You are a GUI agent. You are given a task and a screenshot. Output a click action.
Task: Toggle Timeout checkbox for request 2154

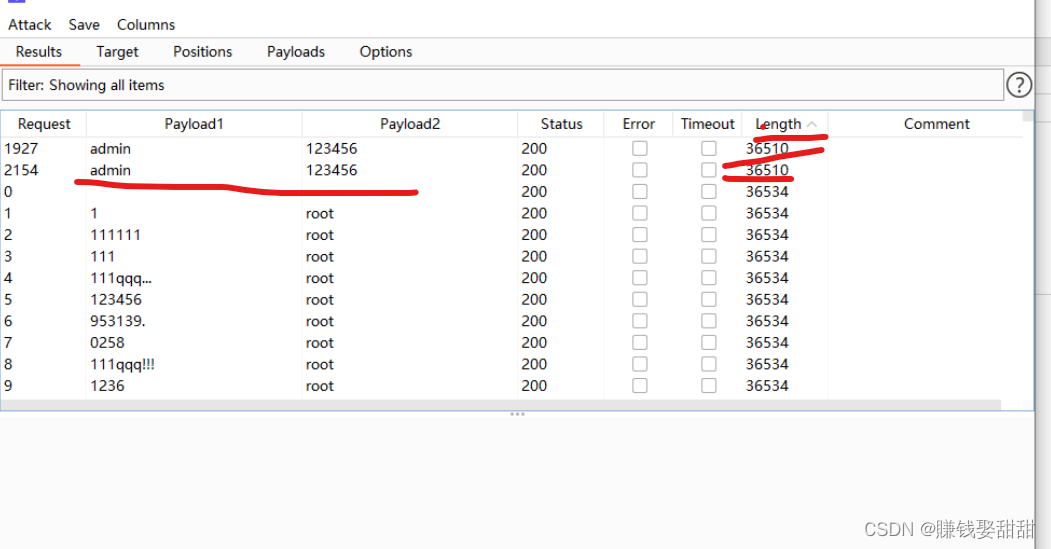pyautogui.click(x=708, y=170)
